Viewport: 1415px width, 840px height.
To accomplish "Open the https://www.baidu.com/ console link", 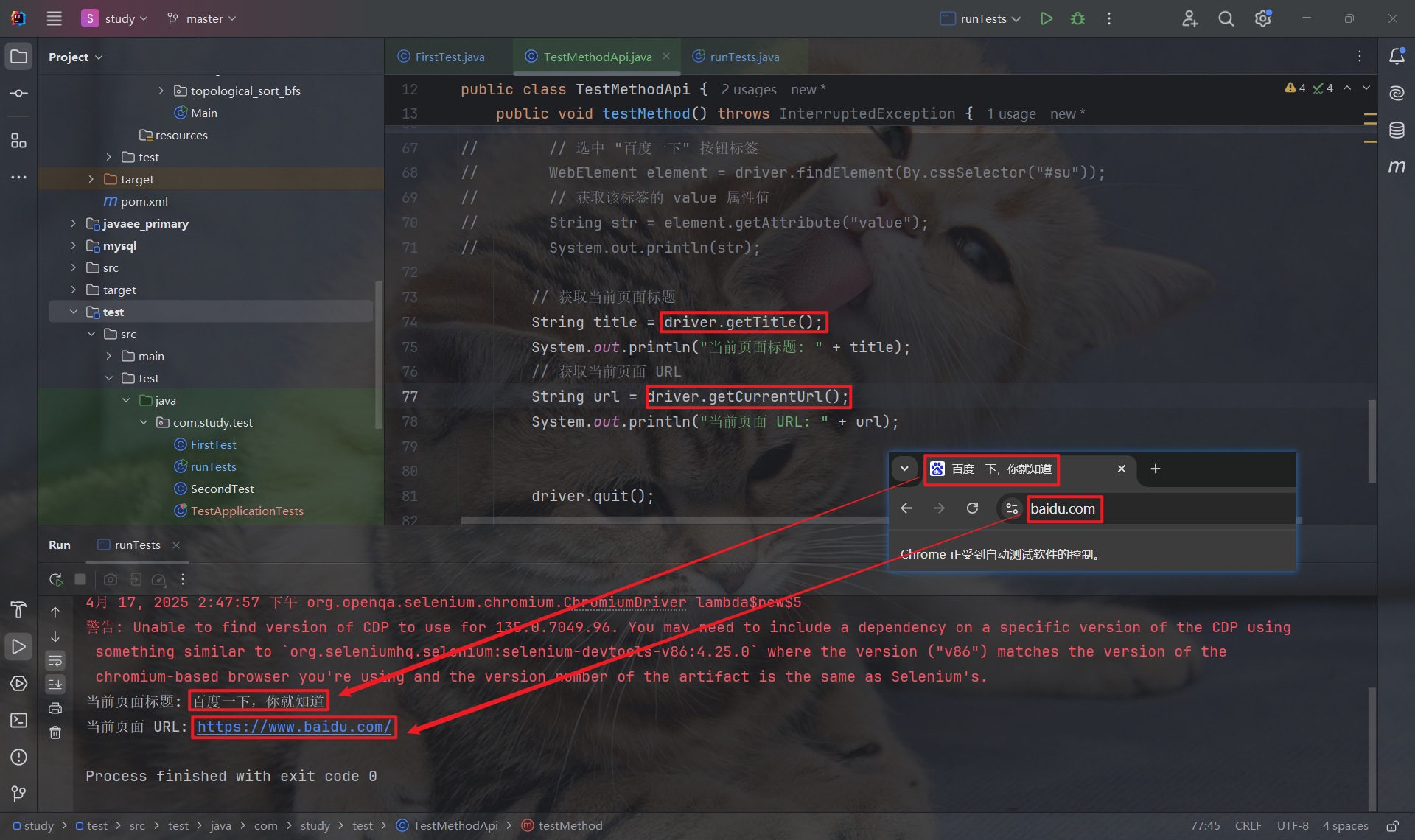I will click(294, 727).
